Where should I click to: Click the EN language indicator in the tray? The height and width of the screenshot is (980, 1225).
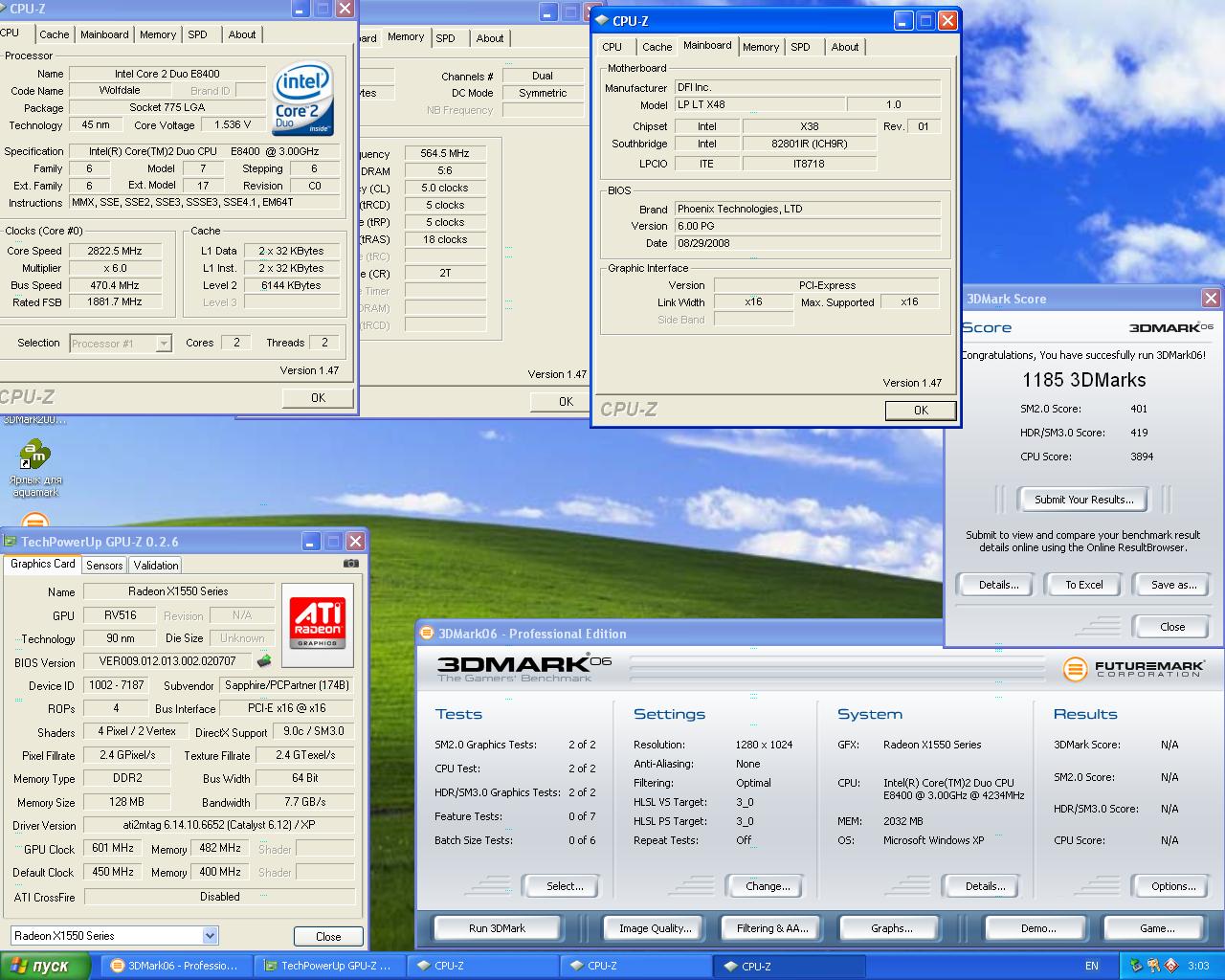1092,966
